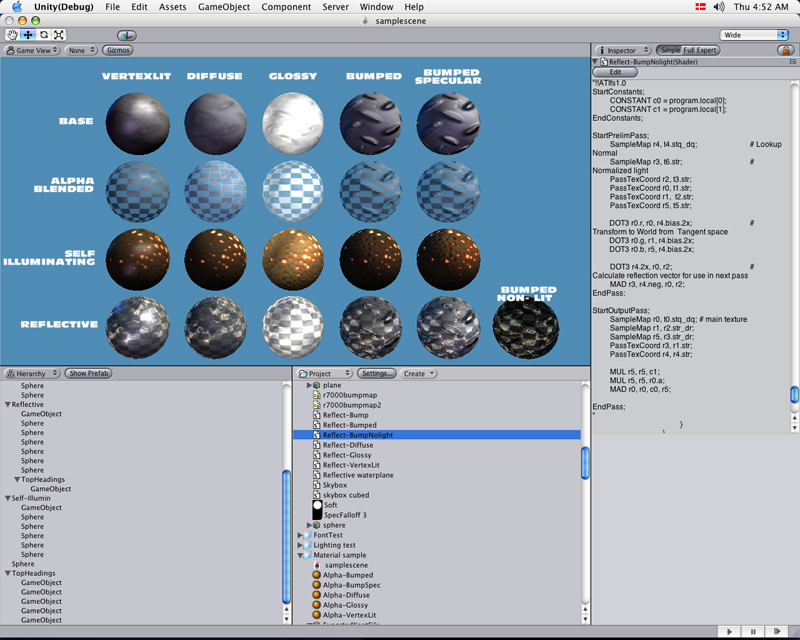Click the Pause icon at the bottom right
The image size is (800, 640).
coord(753,631)
